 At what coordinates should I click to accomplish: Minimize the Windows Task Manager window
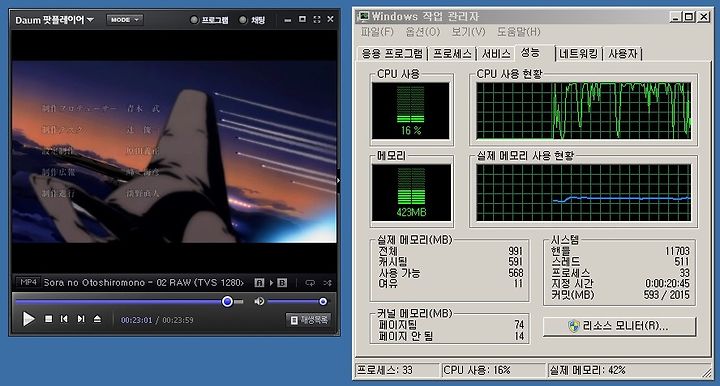[675, 17]
